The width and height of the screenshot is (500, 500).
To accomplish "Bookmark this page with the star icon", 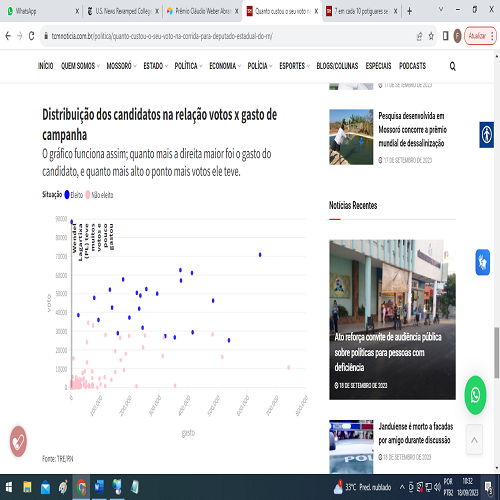I will (431, 36).
